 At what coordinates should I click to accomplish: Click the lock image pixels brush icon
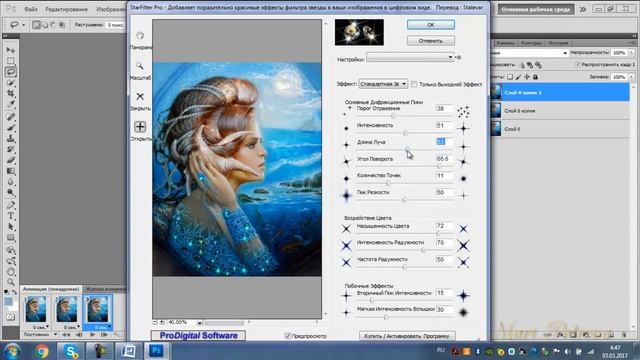518,77
